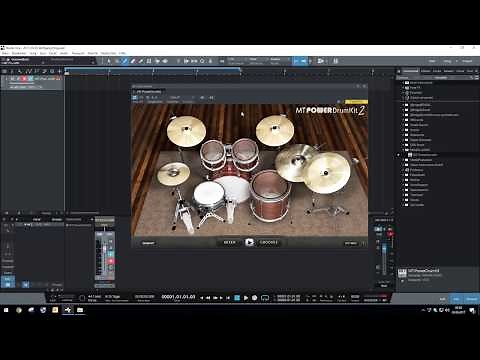
Task: Open the Datei menu
Action: point(6,53)
